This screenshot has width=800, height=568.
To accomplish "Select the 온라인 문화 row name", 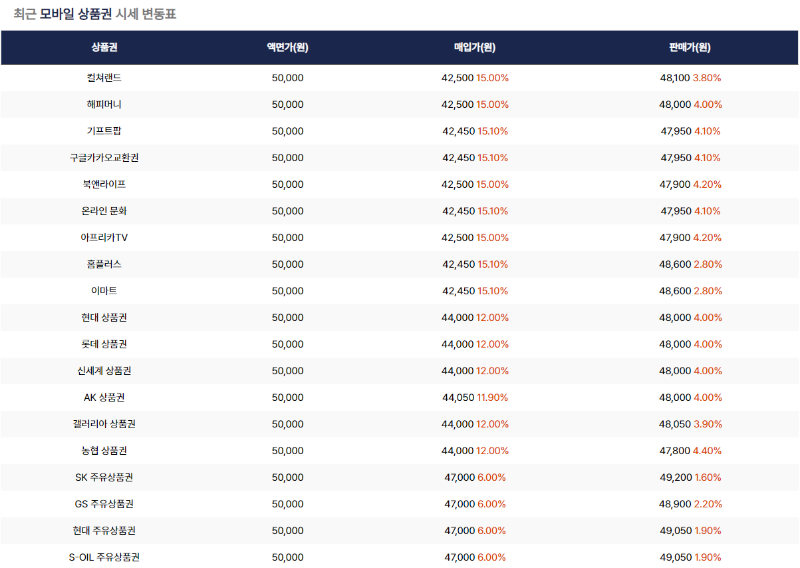I will (x=104, y=211).
